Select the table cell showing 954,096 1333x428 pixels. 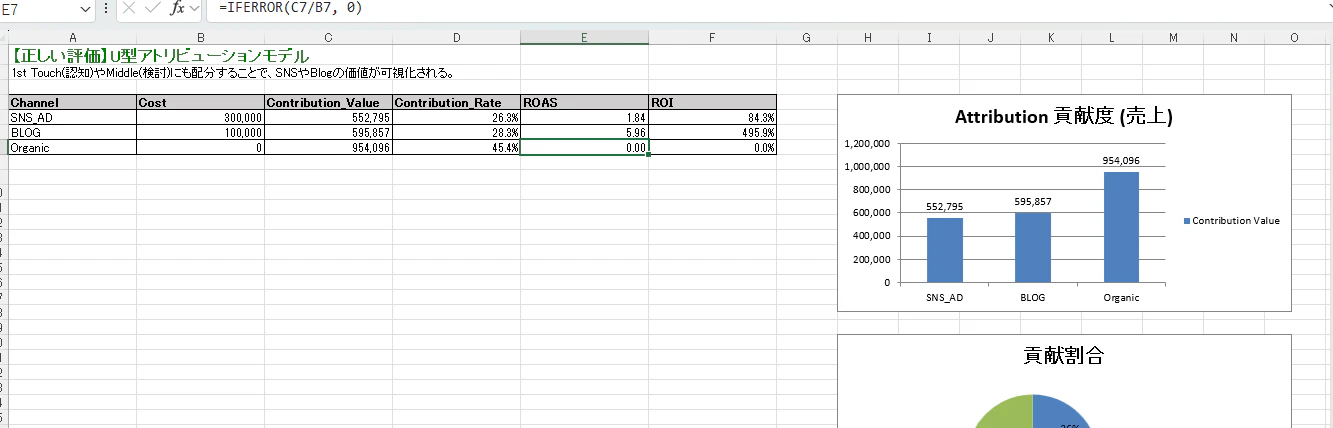tap(328, 147)
